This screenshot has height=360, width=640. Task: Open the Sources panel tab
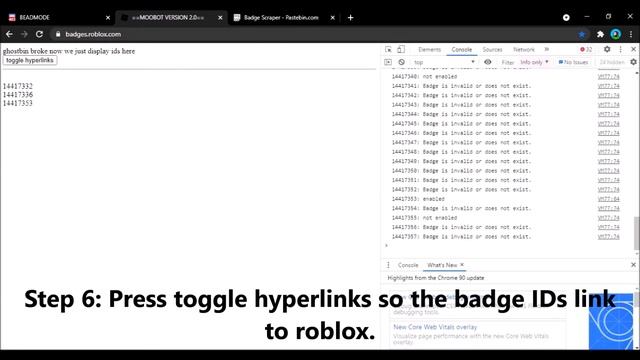[492, 49]
